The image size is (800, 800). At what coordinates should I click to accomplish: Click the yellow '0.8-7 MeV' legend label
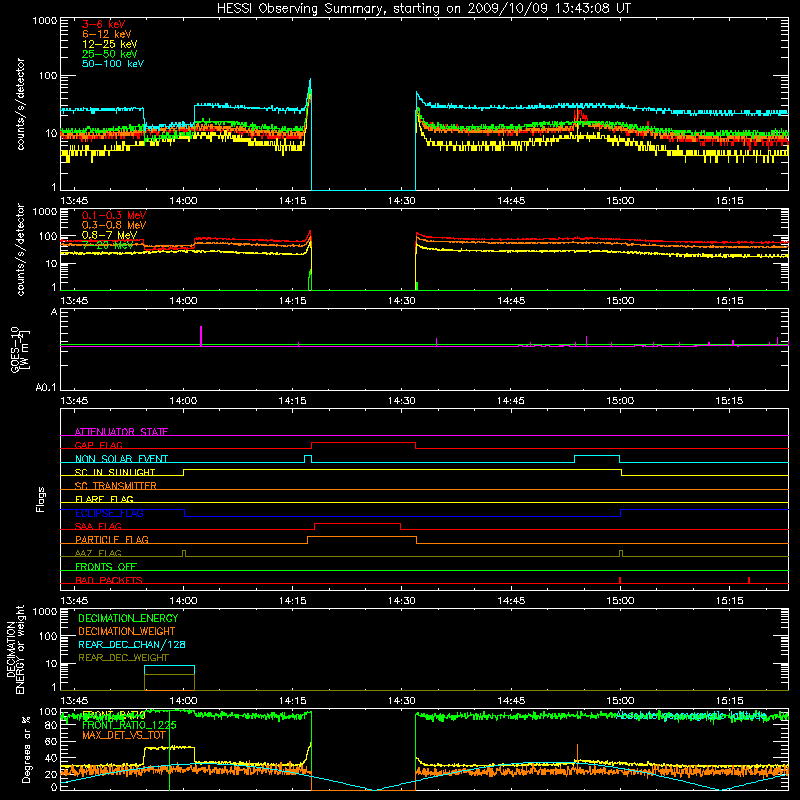[x=110, y=235]
